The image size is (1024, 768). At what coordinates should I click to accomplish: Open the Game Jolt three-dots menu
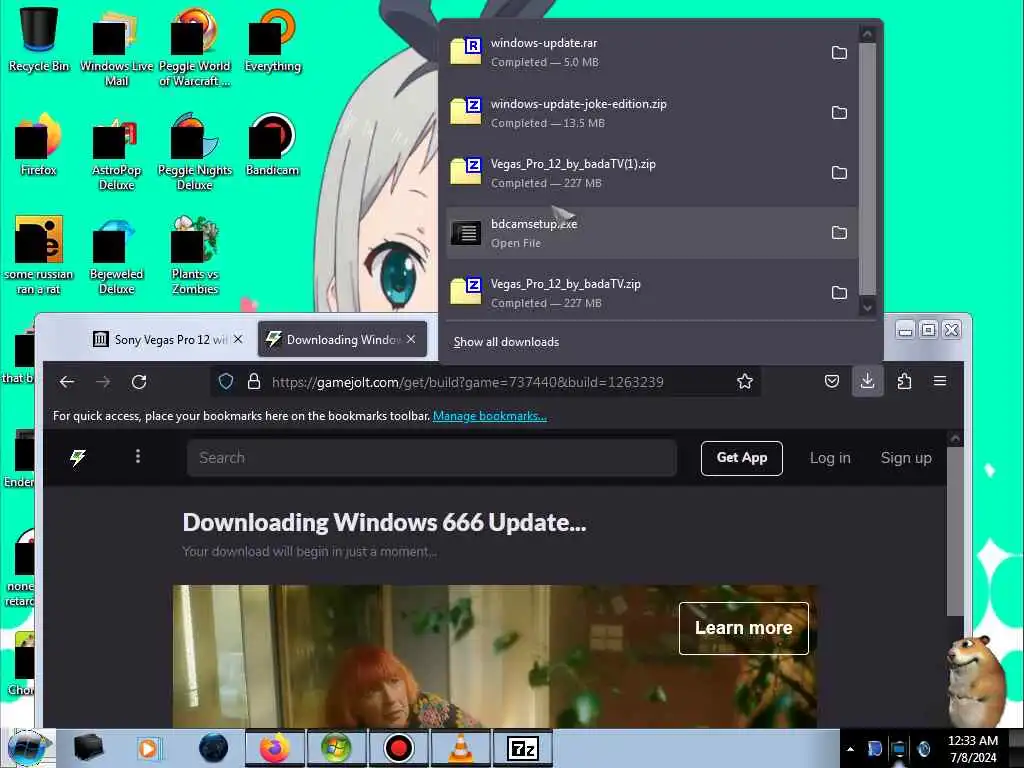[x=138, y=456]
